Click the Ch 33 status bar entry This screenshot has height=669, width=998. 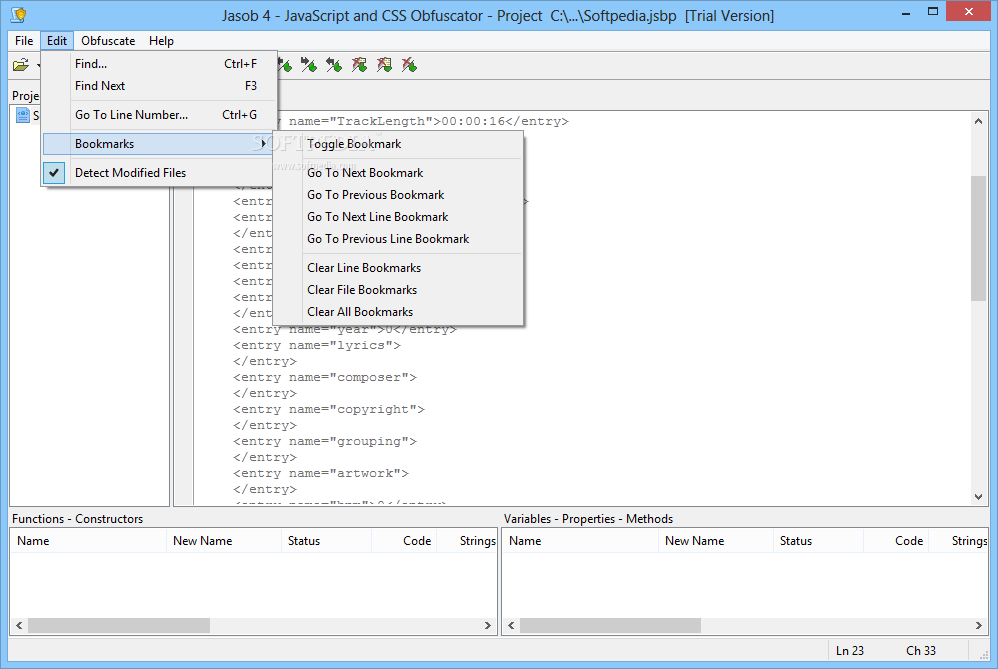tap(921, 651)
